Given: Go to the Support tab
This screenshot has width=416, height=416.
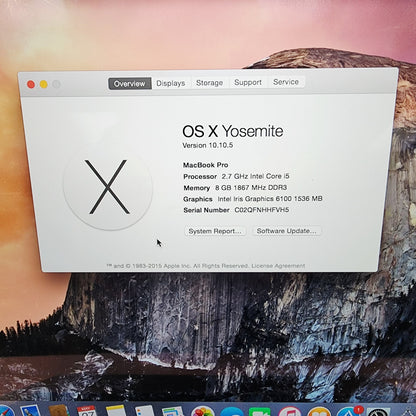Looking at the screenshot, I should pos(248,82).
